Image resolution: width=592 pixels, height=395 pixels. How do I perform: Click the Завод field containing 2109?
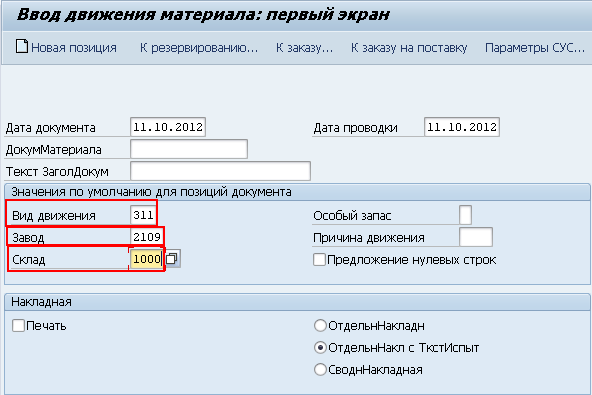click(146, 237)
